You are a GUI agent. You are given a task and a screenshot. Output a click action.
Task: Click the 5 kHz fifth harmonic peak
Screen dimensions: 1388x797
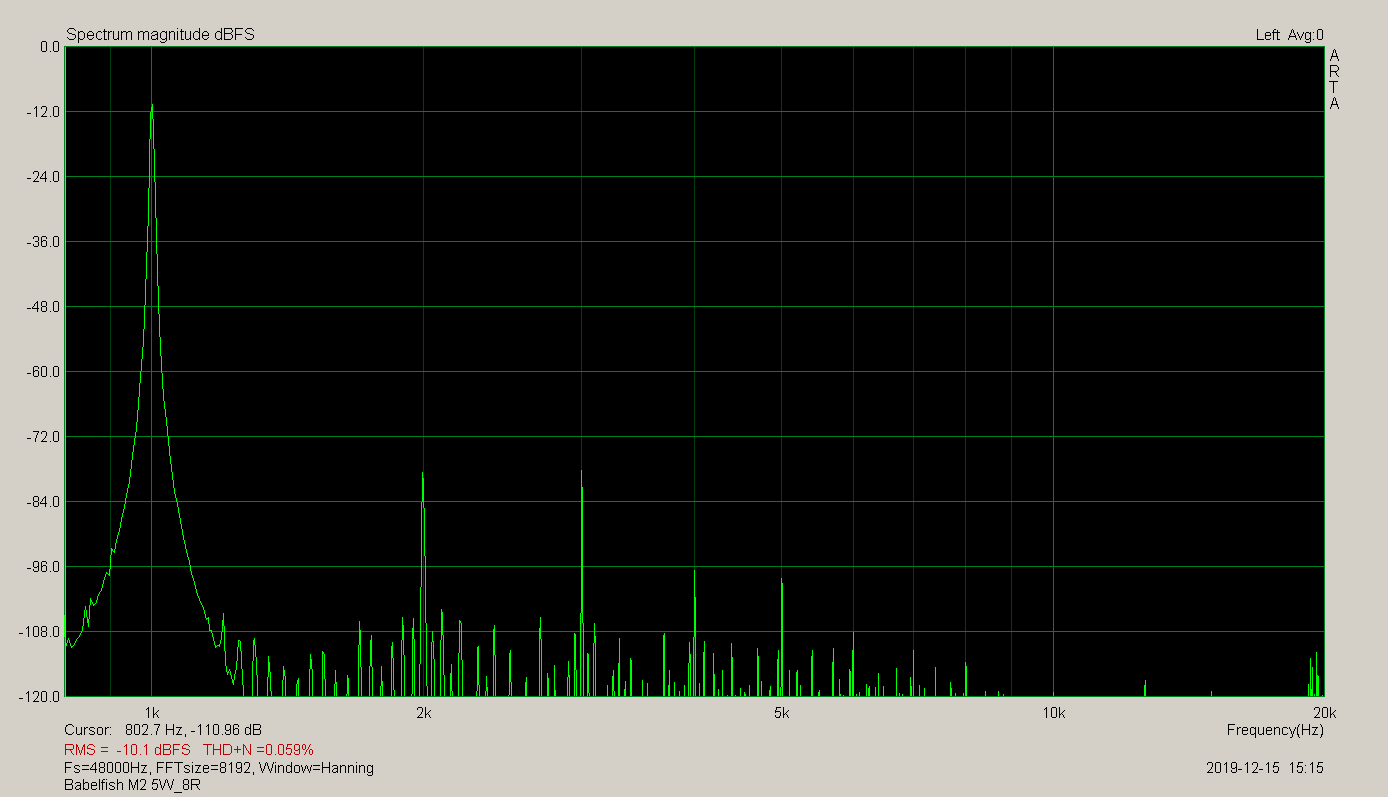point(782,581)
